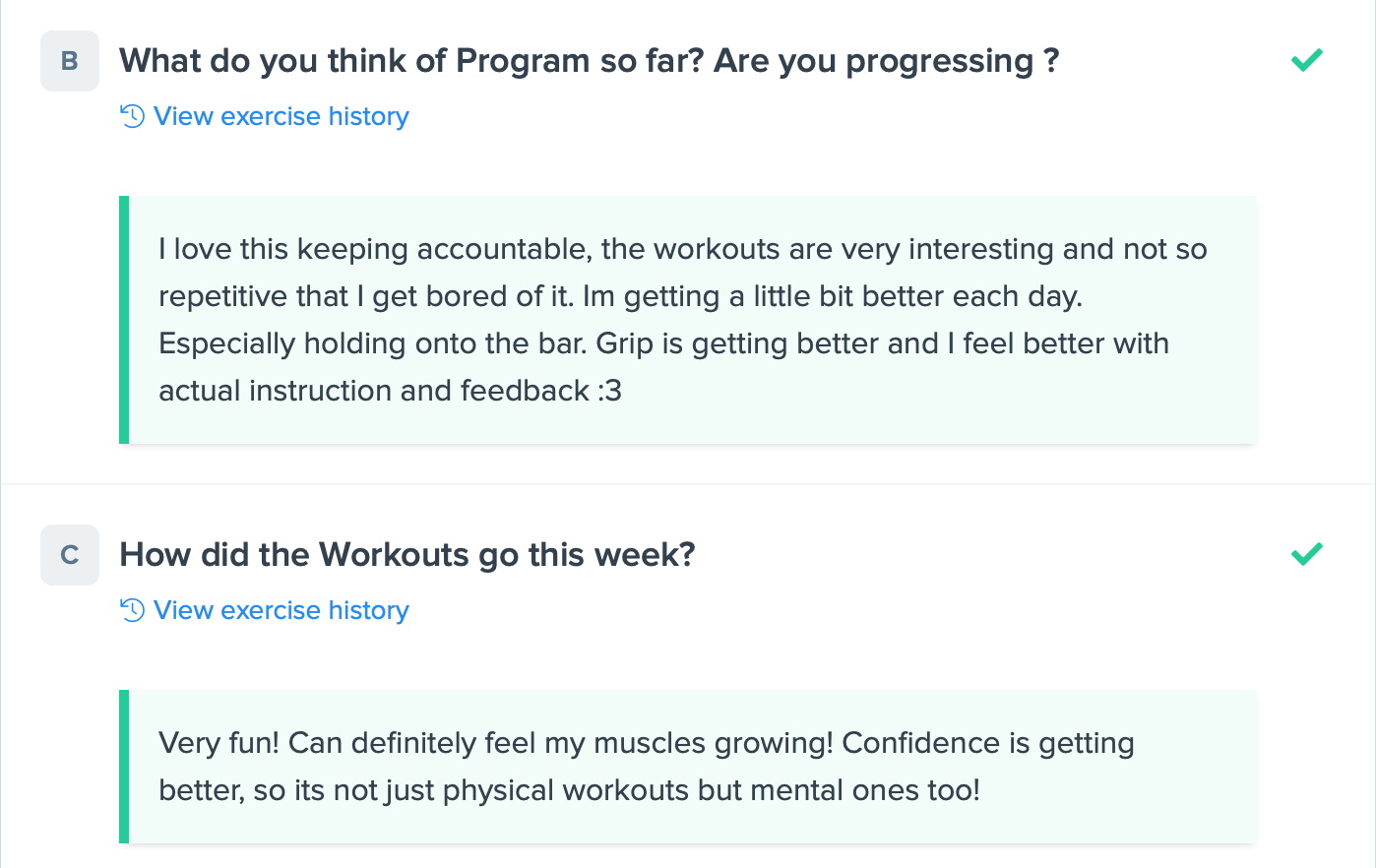Select the 'How did the Workouts go' heading

click(407, 555)
